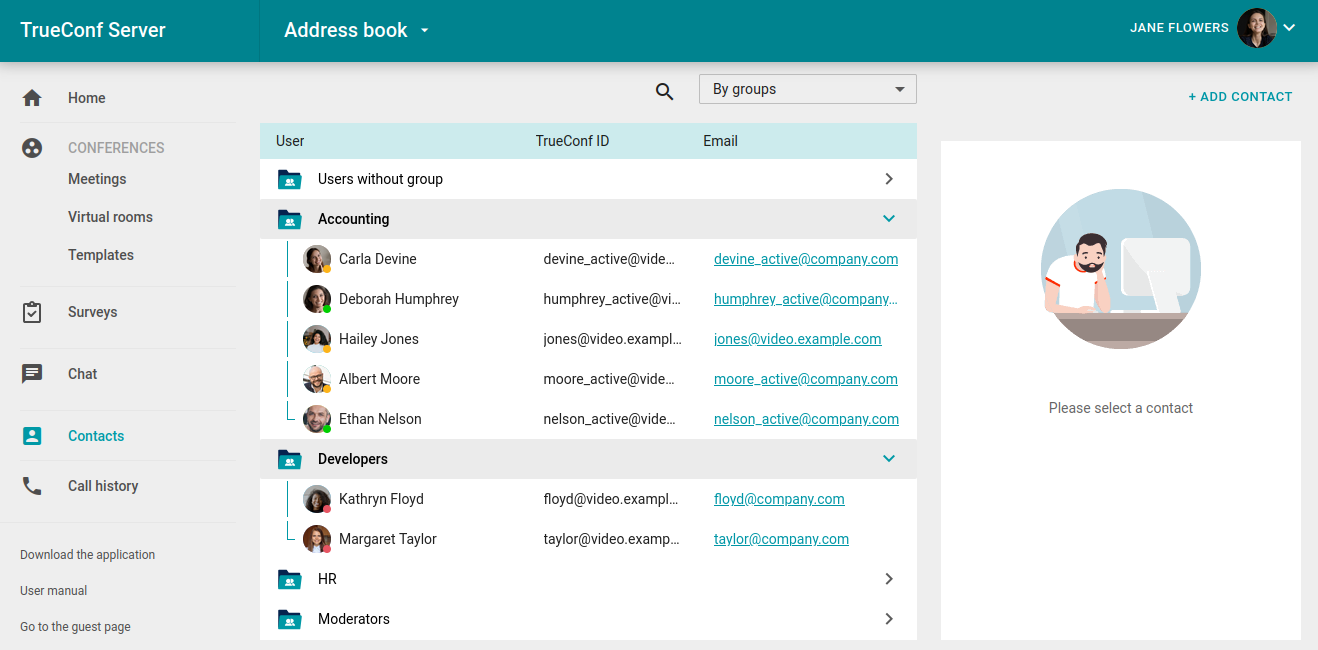Screen dimensions: 1318x650
Task: Click the Surveys clipboard icon
Action: [x=32, y=312]
